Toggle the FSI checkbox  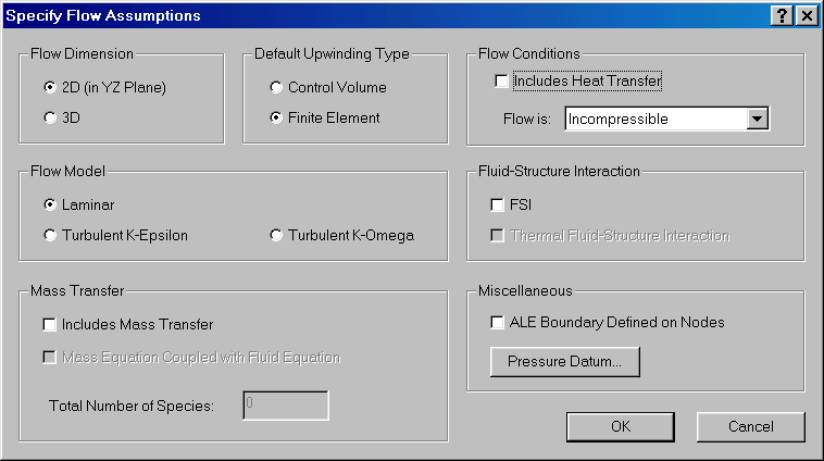point(497,205)
